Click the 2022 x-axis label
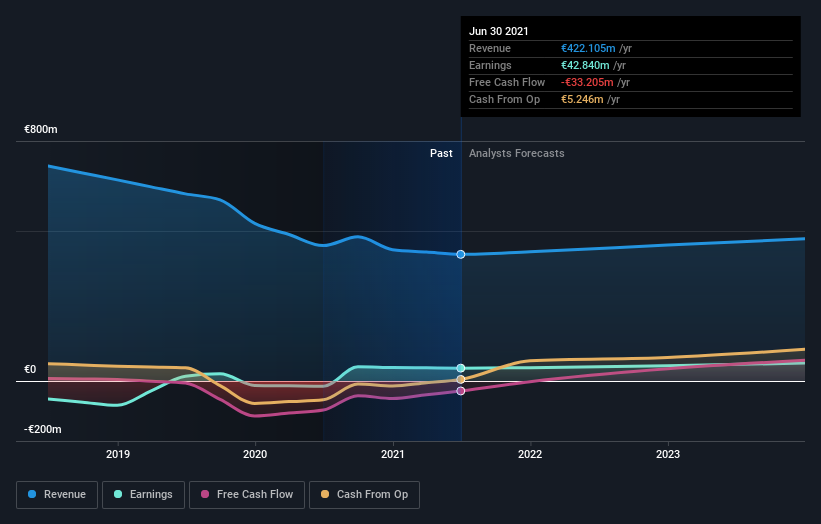 coord(530,454)
